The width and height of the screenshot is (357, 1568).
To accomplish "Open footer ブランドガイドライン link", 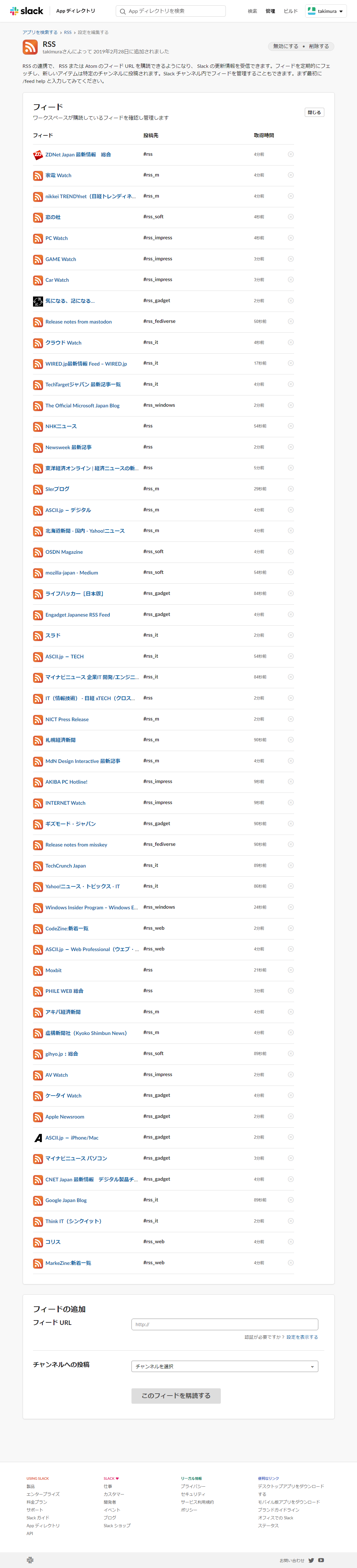I will (278, 1510).
